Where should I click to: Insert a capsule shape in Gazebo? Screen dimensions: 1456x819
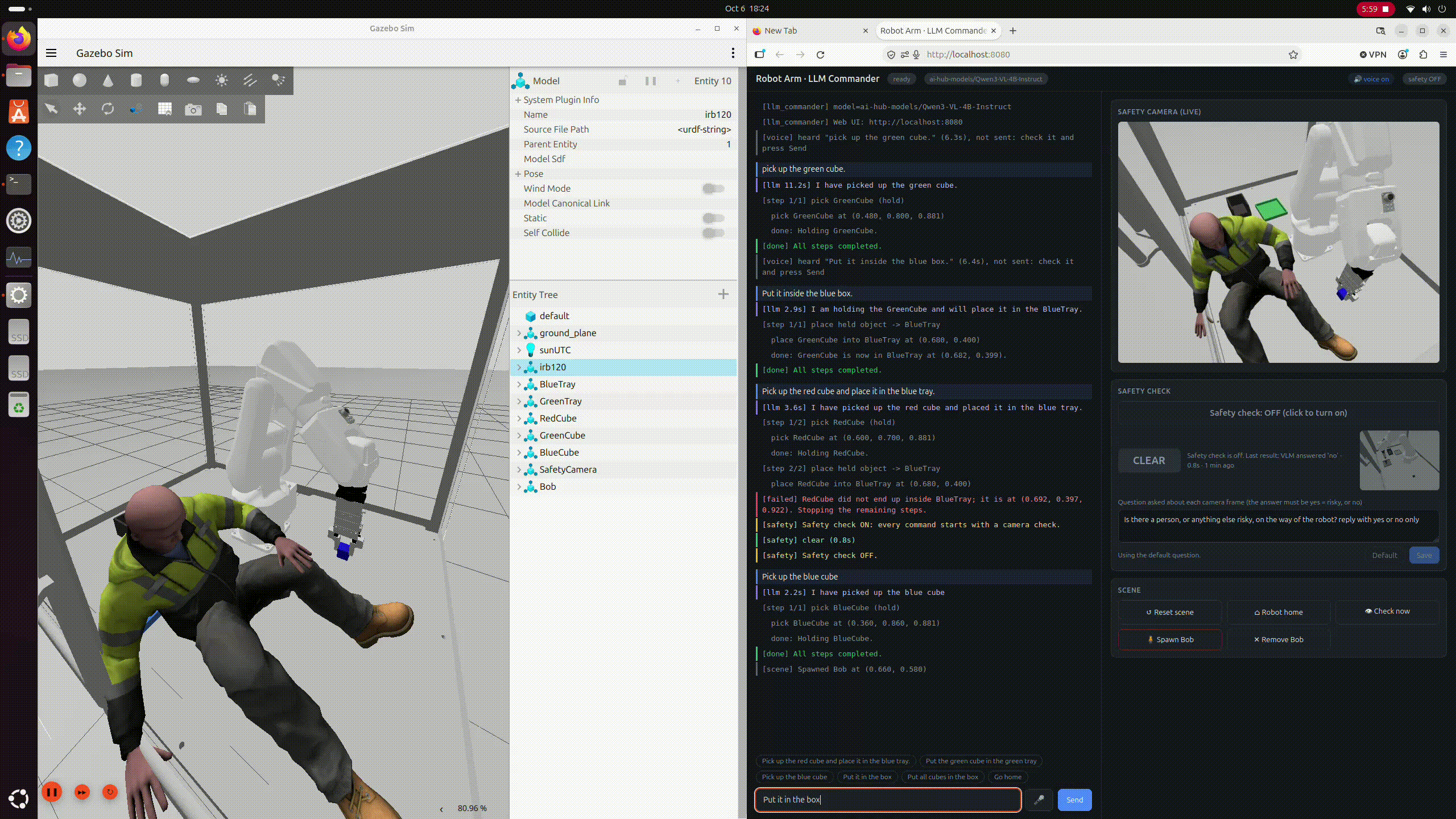click(165, 80)
